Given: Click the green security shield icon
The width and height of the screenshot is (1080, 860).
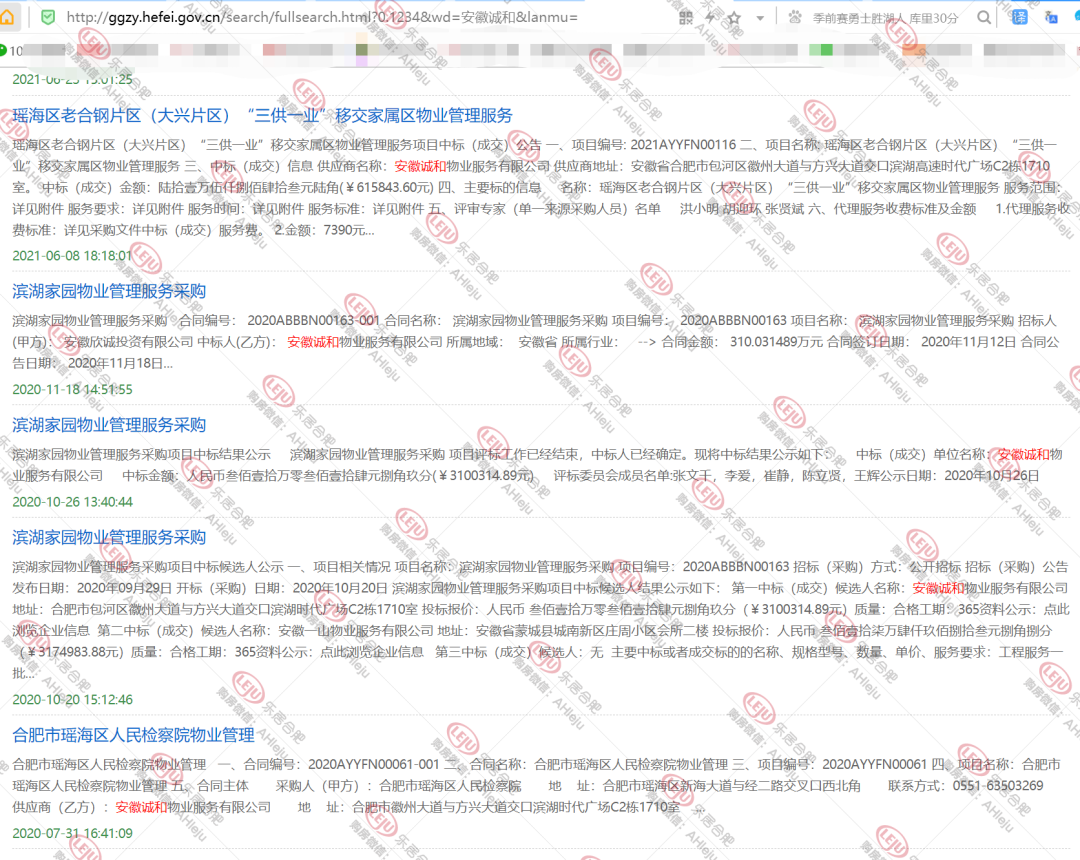Looking at the screenshot, I should [x=48, y=17].
